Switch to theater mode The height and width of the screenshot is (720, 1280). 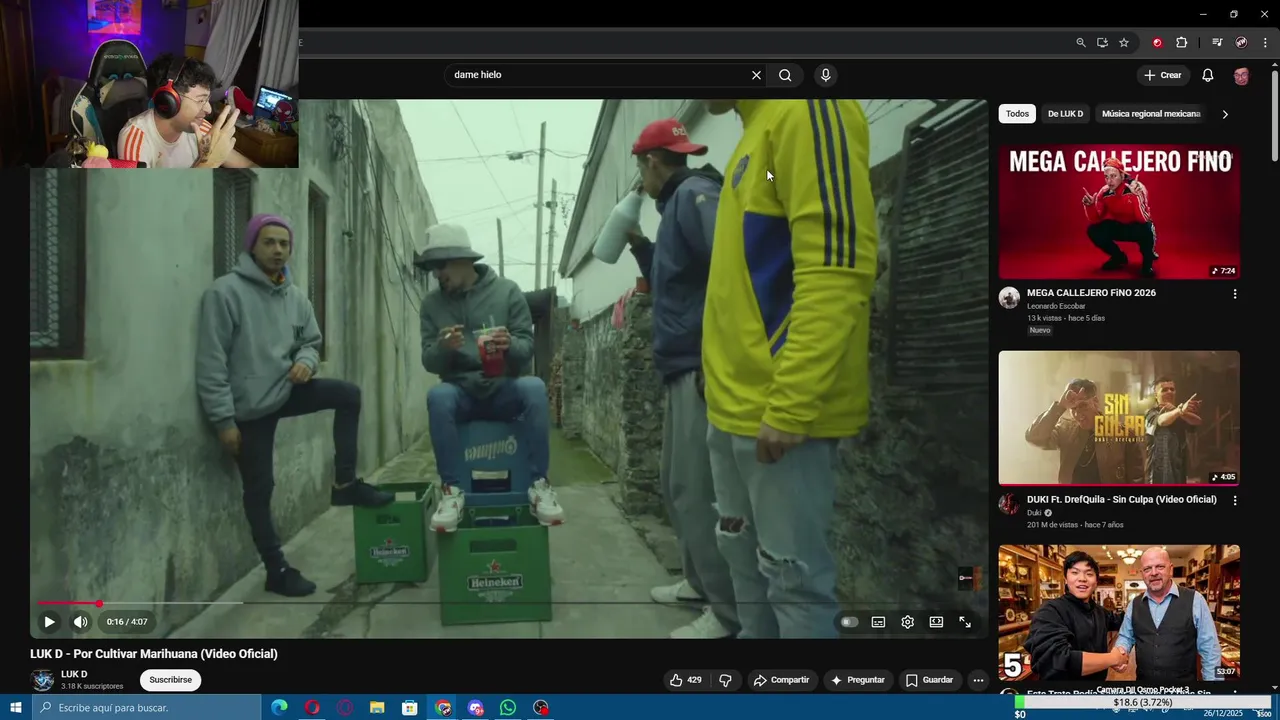click(936, 622)
